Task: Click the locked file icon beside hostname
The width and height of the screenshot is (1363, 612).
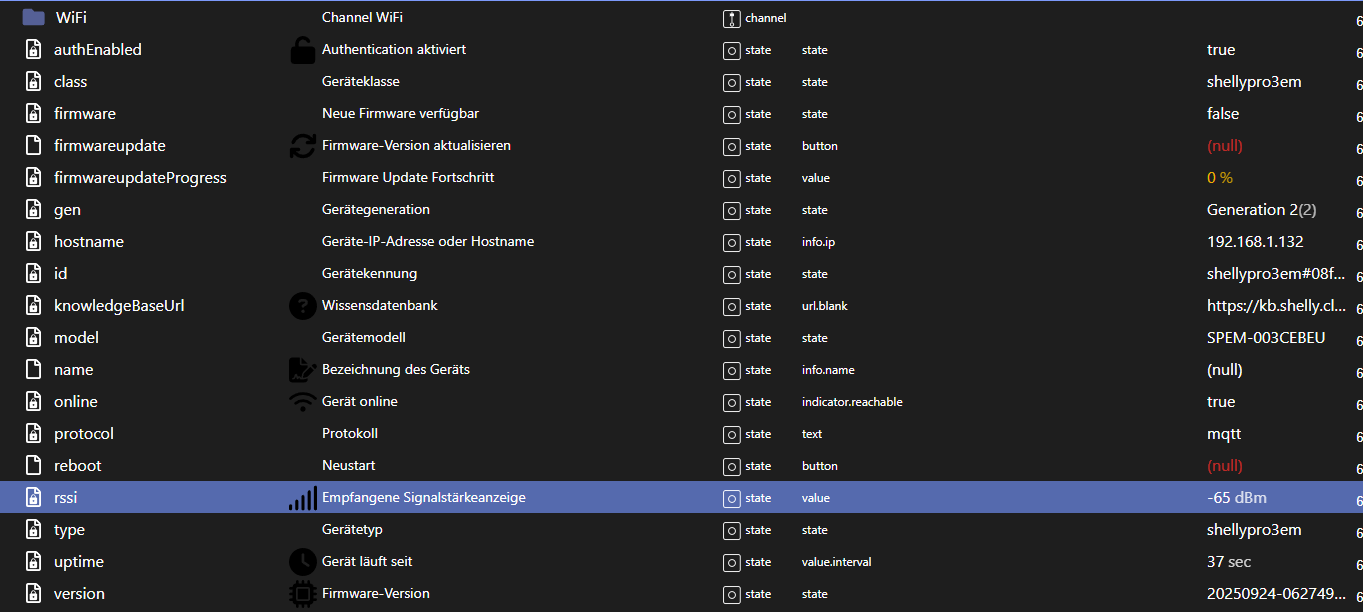Action: [33, 242]
